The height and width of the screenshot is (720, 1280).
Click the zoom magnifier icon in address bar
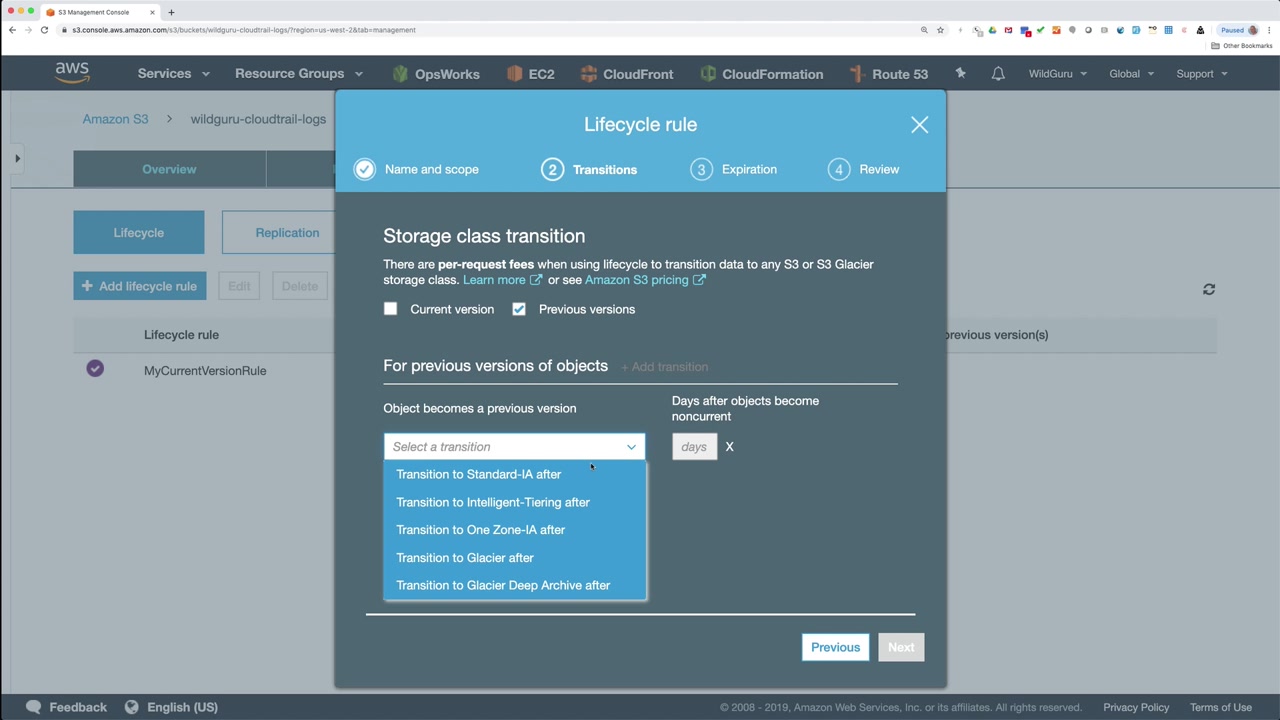[x=924, y=30]
